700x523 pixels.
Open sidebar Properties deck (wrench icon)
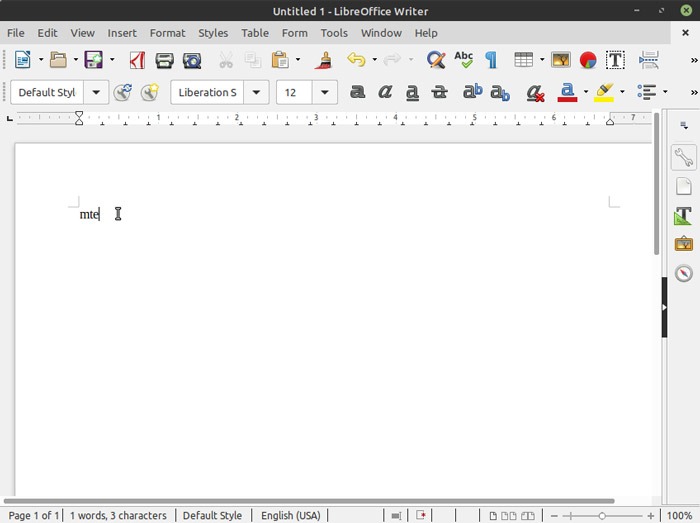683,158
